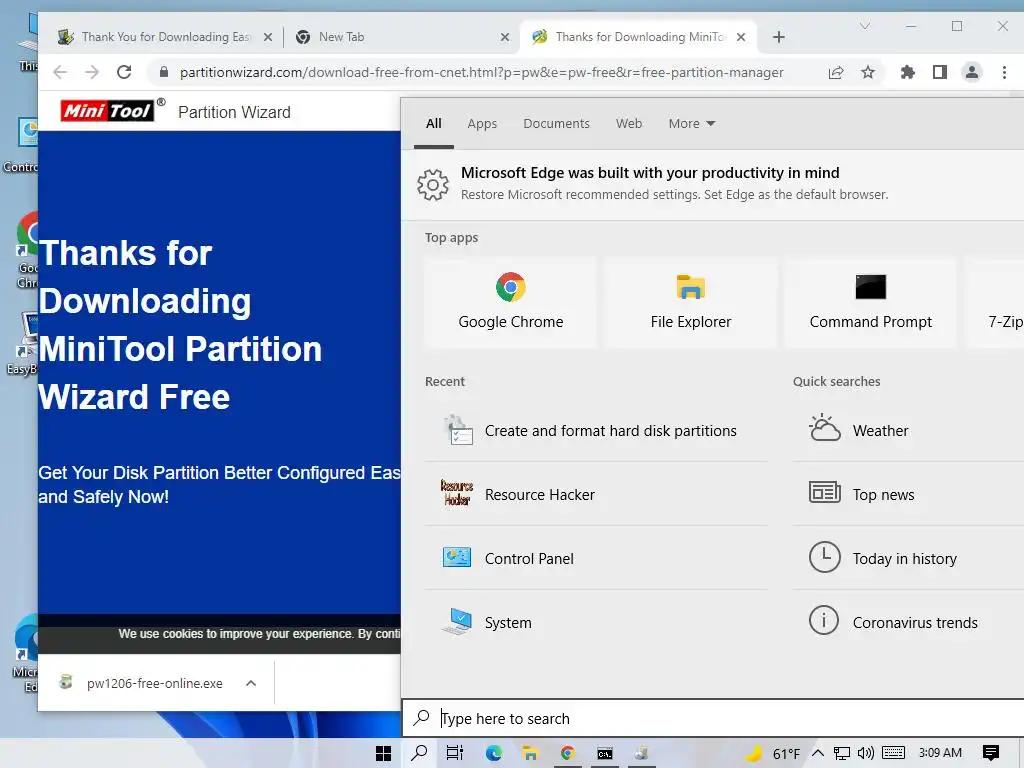Open Today in history quick search

coord(908,558)
